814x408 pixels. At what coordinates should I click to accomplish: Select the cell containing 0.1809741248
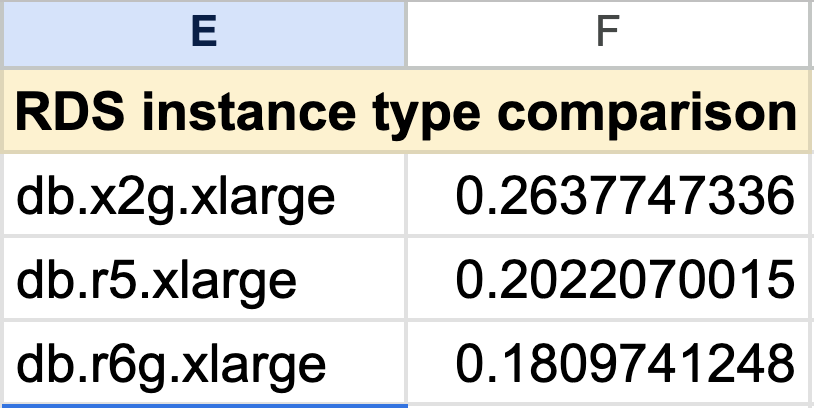click(608, 362)
